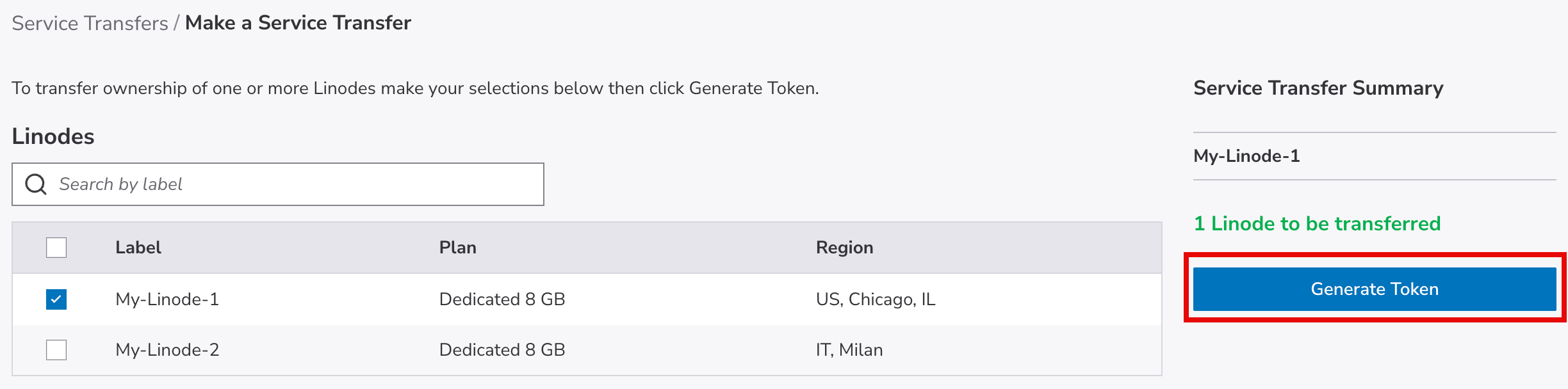Click the Plan column header
The width and height of the screenshot is (1568, 389).
[457, 248]
